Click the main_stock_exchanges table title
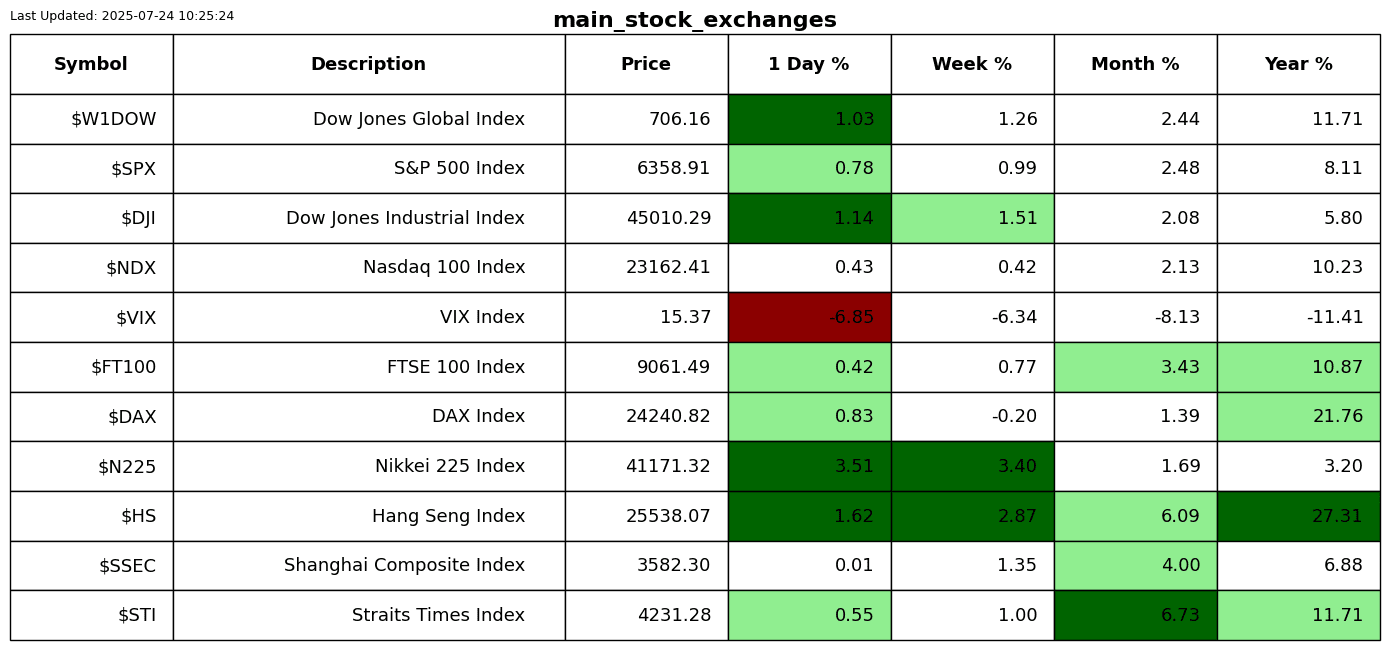This screenshot has width=1390, height=650. coord(694,20)
